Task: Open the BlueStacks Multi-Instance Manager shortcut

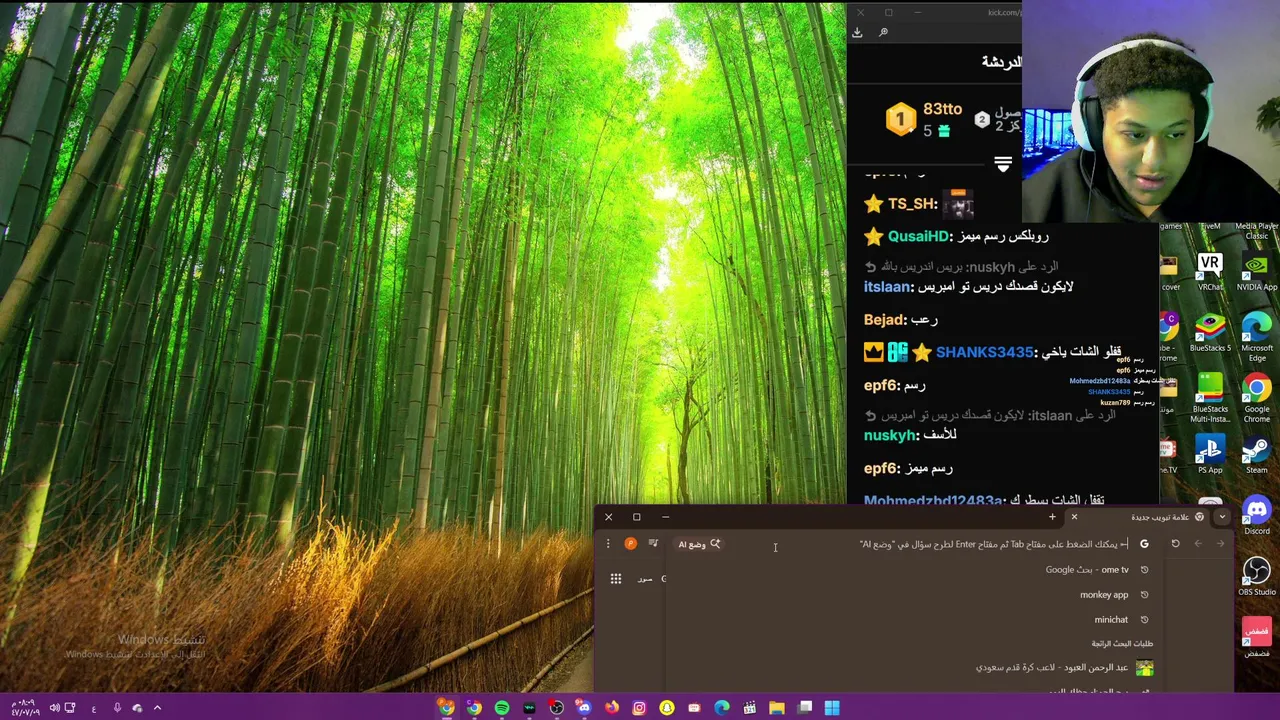Action: coord(1210,398)
